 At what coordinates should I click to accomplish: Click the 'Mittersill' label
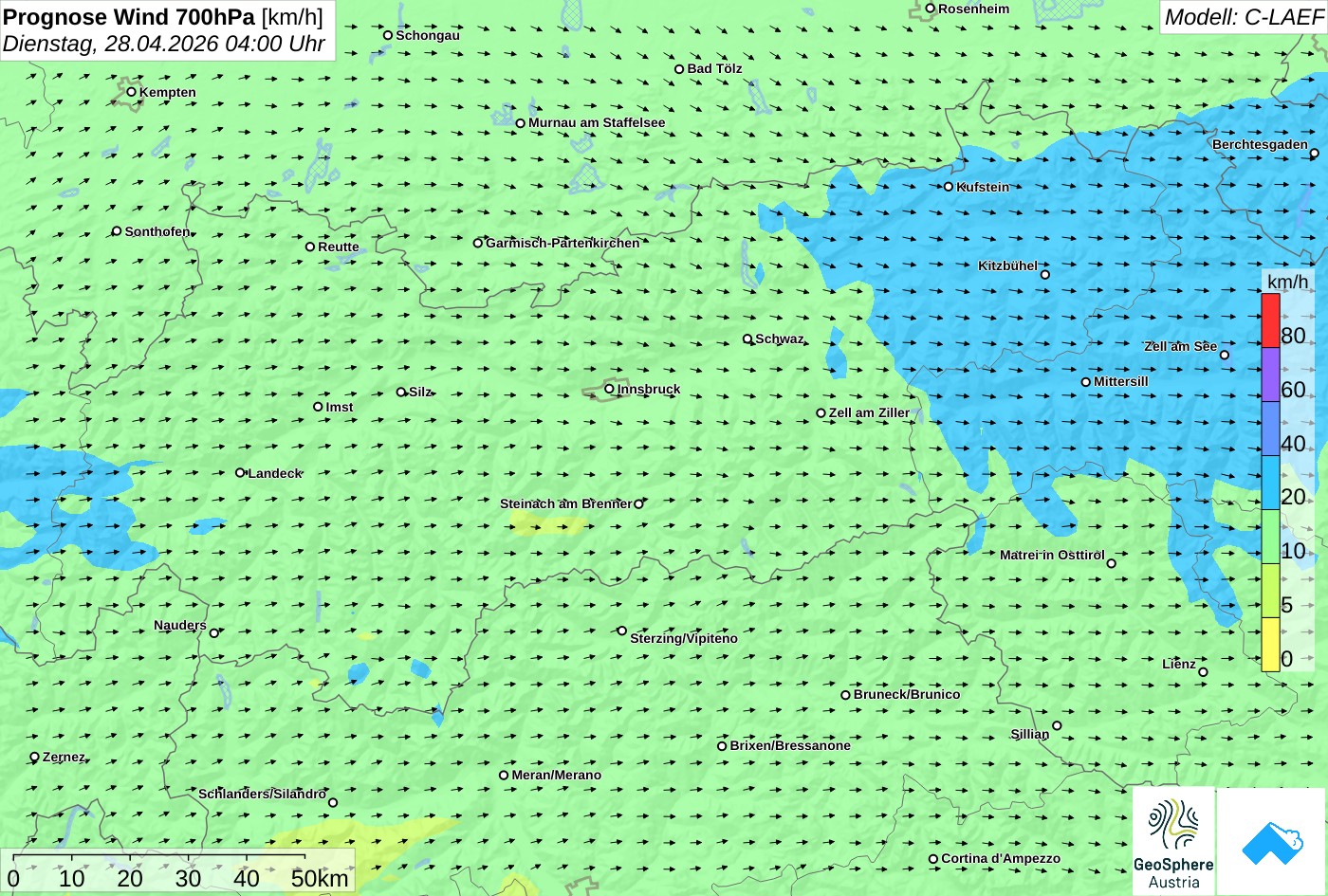[x=1121, y=381]
